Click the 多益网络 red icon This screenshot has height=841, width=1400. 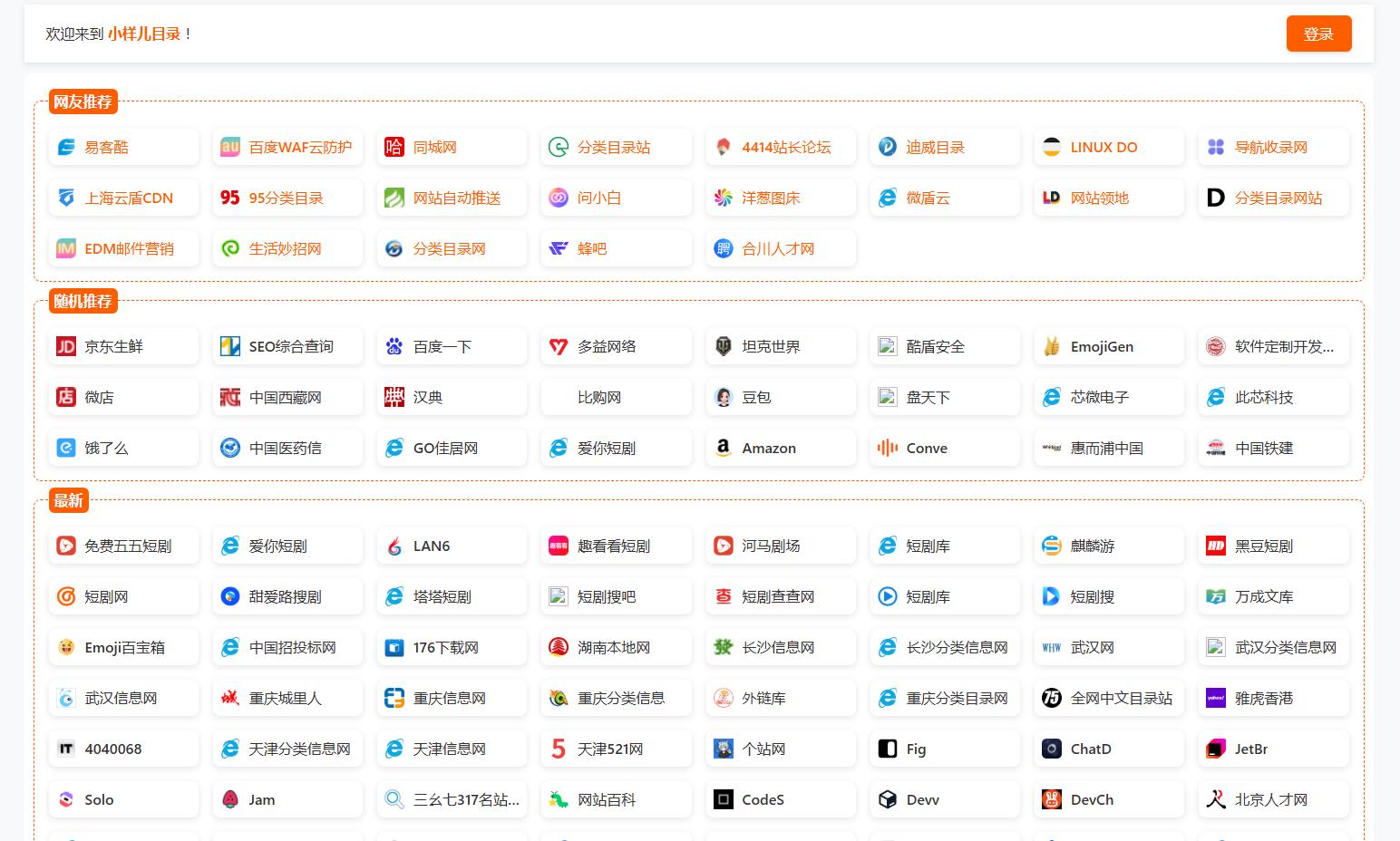pos(559,346)
